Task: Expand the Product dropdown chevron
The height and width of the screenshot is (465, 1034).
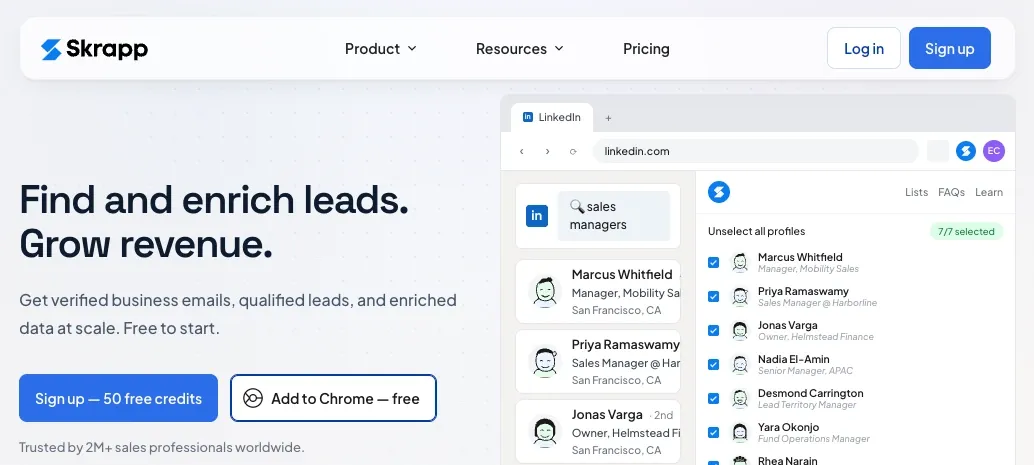Action: pos(412,49)
